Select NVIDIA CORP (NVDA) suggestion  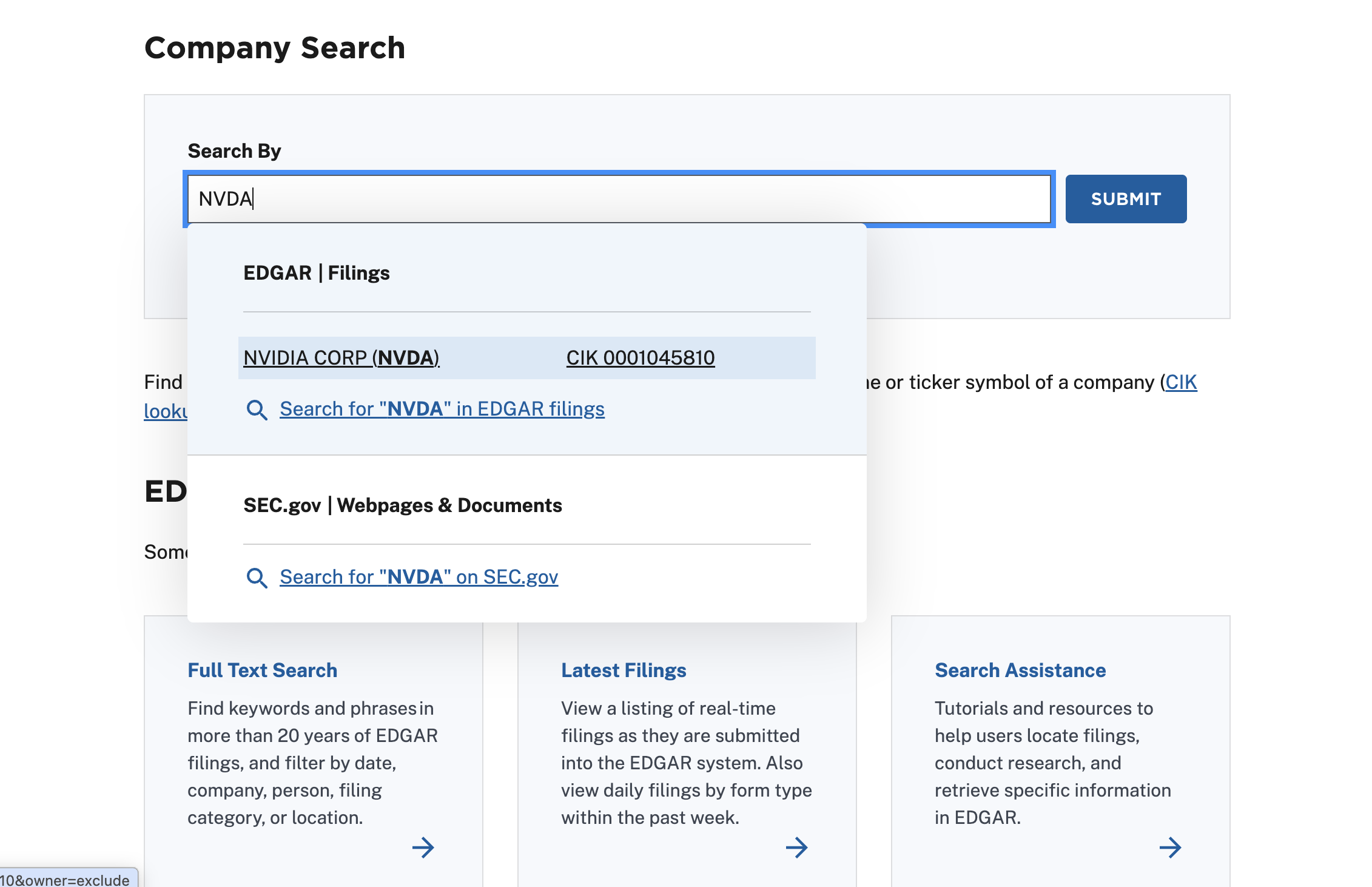341,358
